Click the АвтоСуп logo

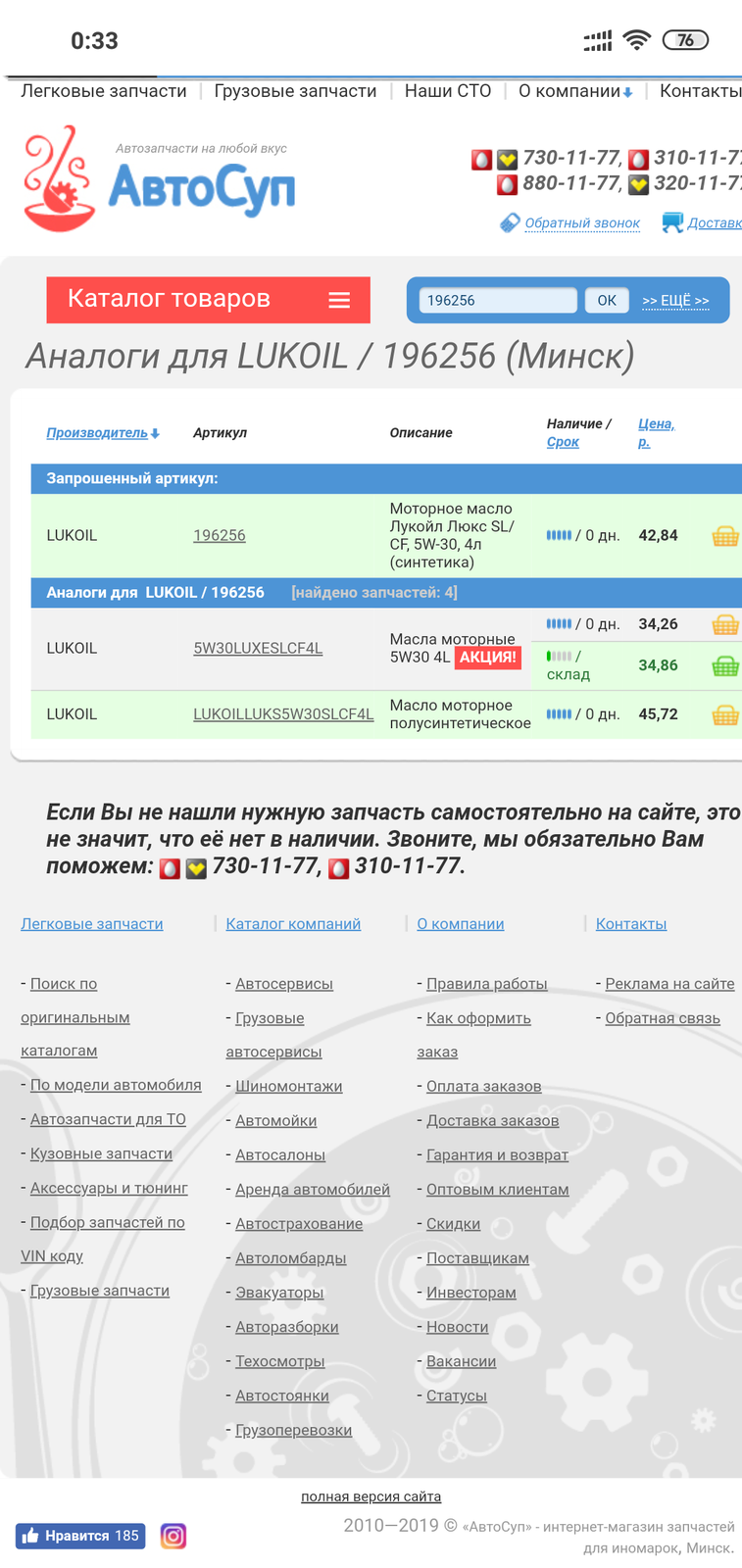pyautogui.click(x=159, y=179)
